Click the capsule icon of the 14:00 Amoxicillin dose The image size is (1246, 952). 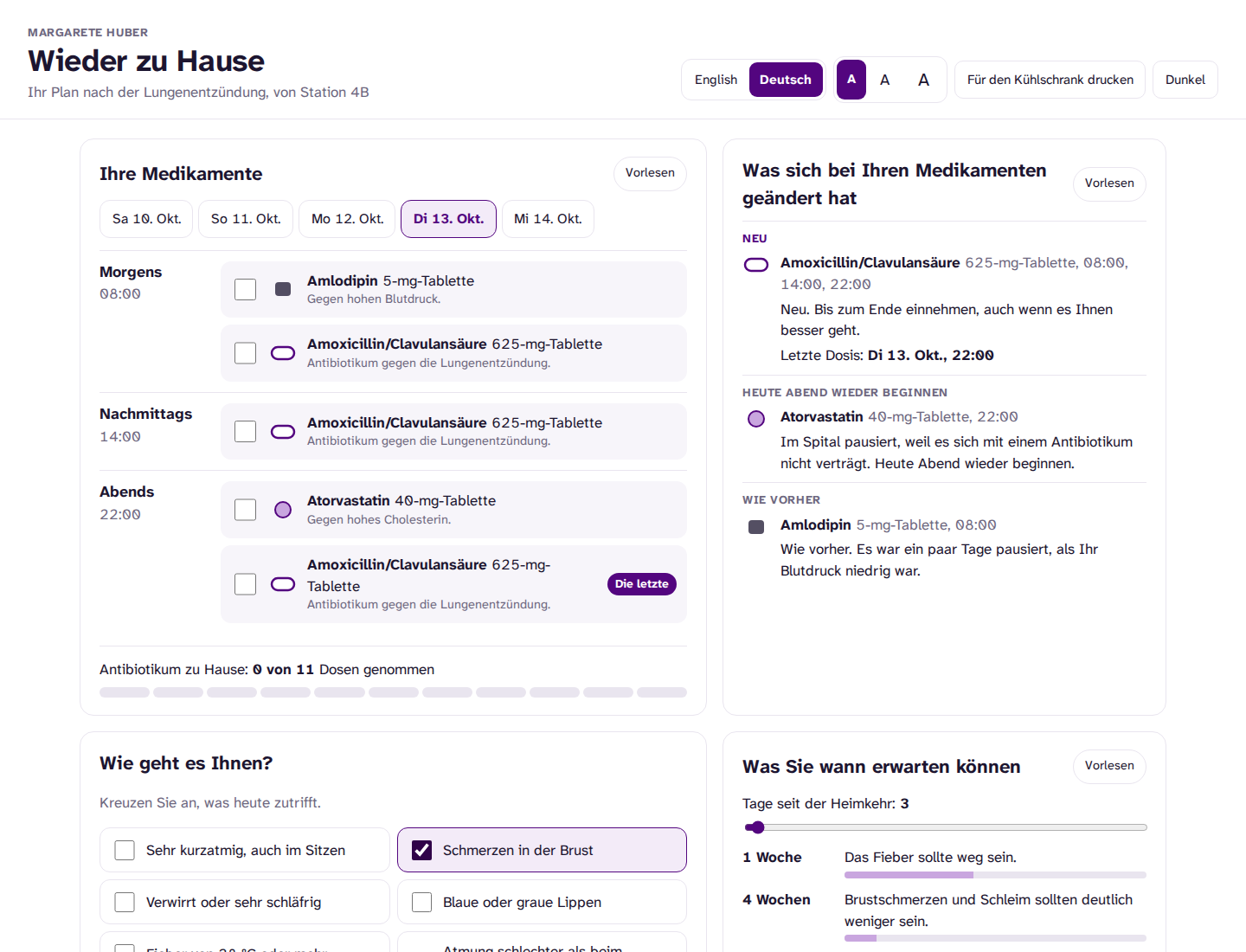[x=283, y=432]
